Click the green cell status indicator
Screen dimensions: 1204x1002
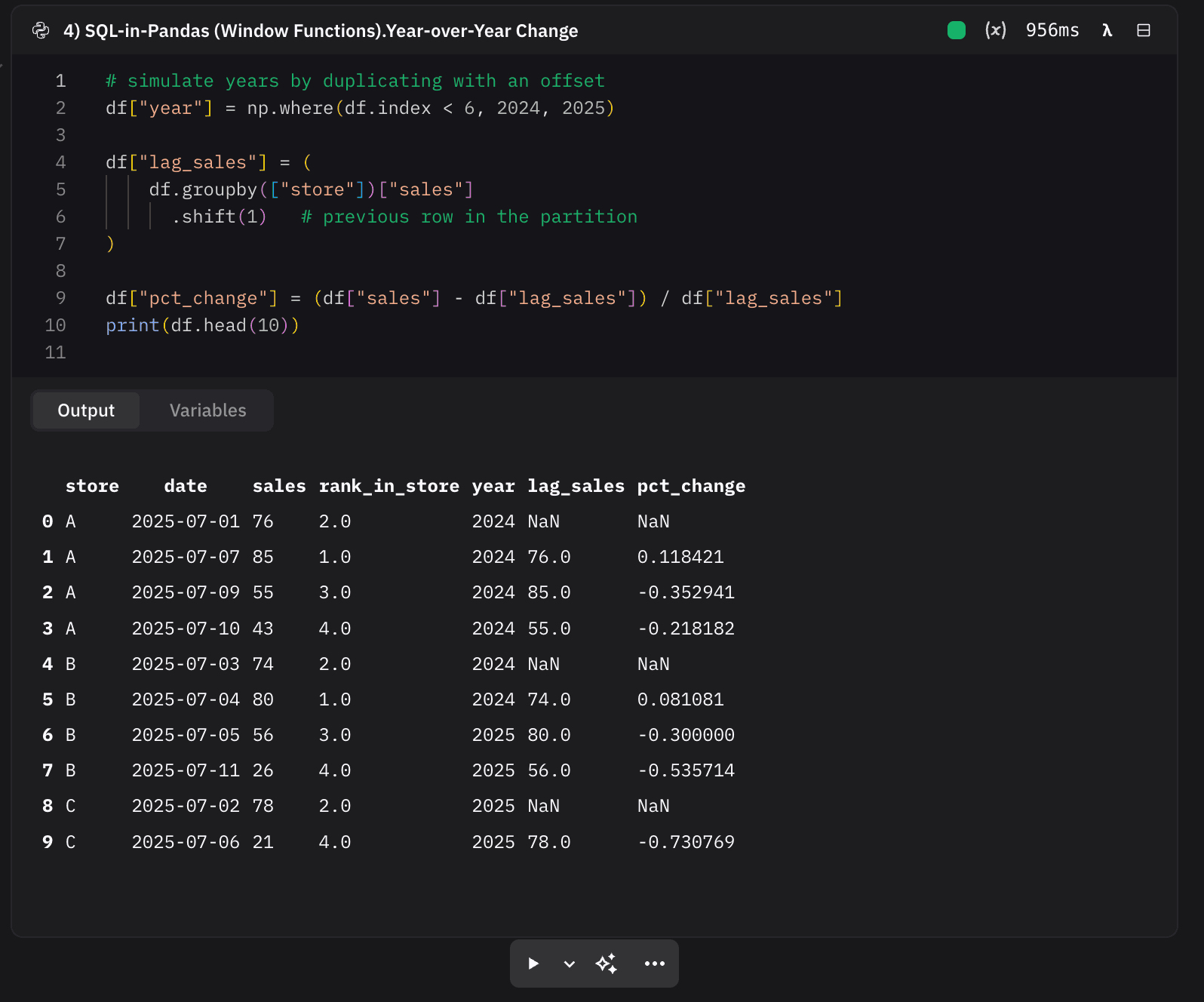click(956, 30)
